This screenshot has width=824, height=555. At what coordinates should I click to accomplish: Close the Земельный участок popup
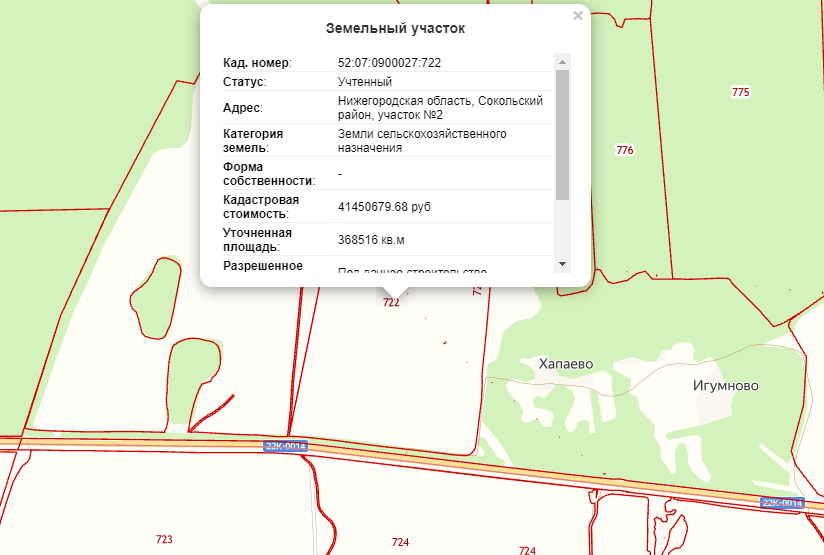tap(577, 16)
